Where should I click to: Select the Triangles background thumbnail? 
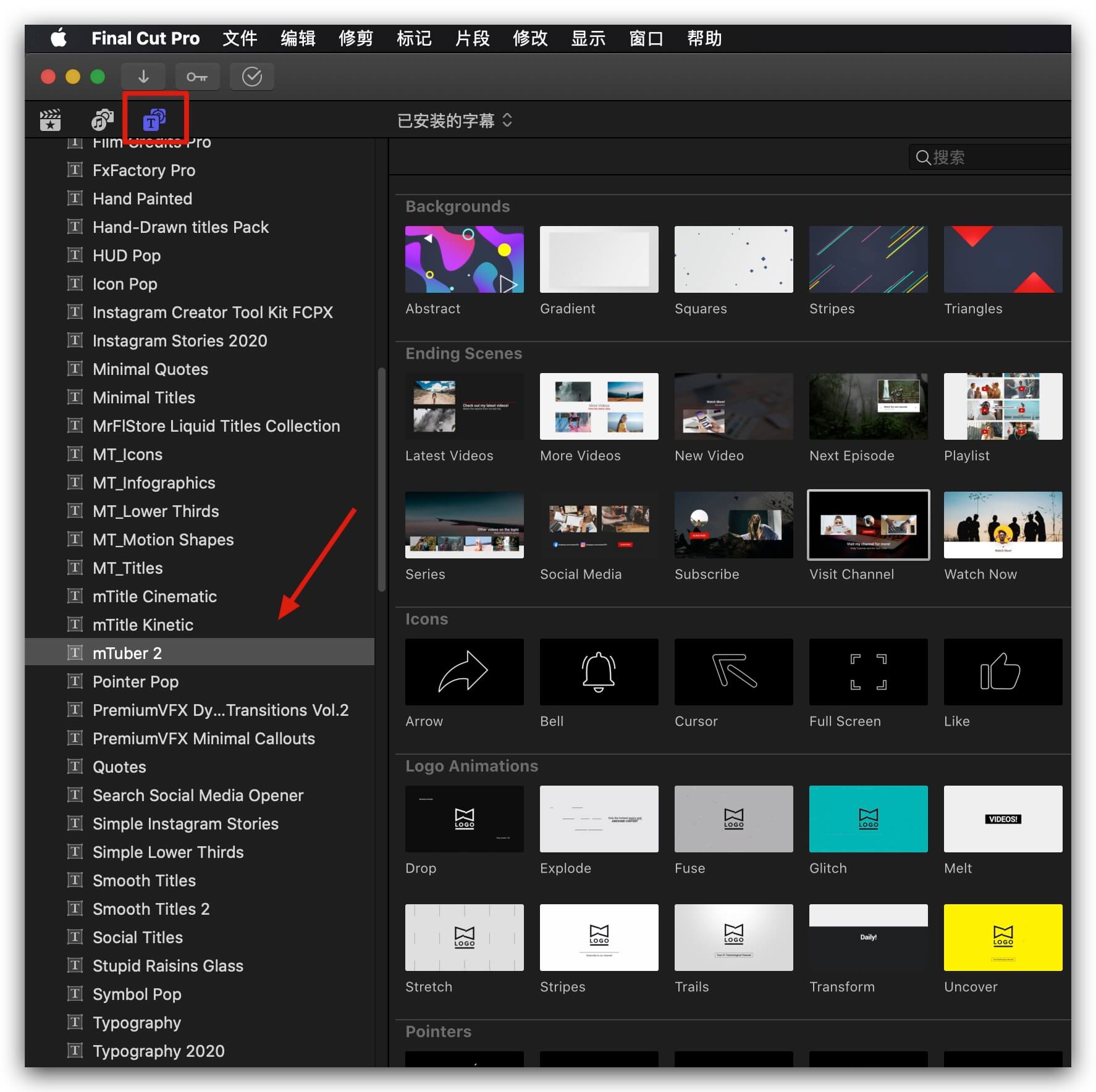pos(1003,259)
